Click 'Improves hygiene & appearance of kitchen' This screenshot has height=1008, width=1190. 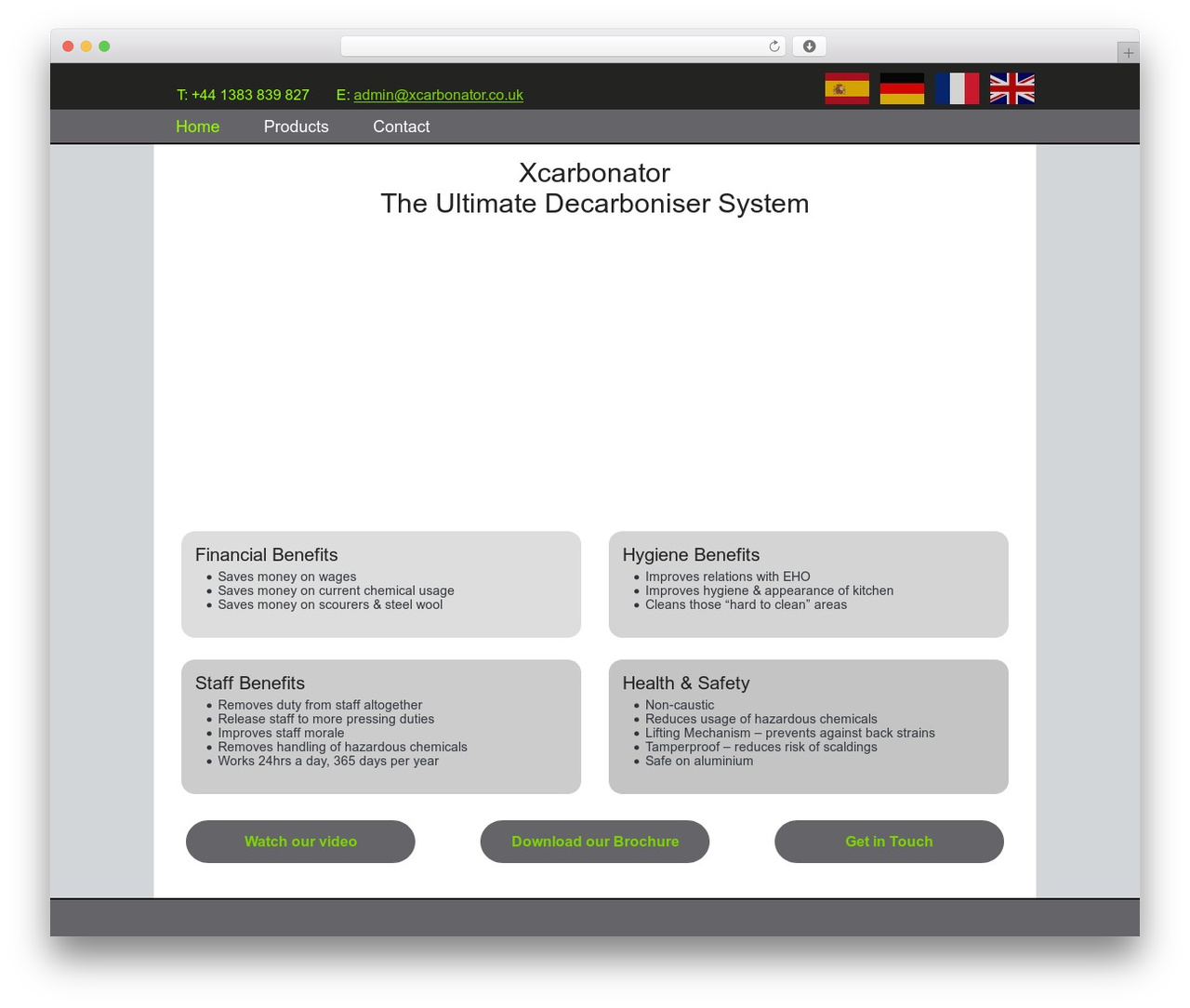tap(770, 590)
